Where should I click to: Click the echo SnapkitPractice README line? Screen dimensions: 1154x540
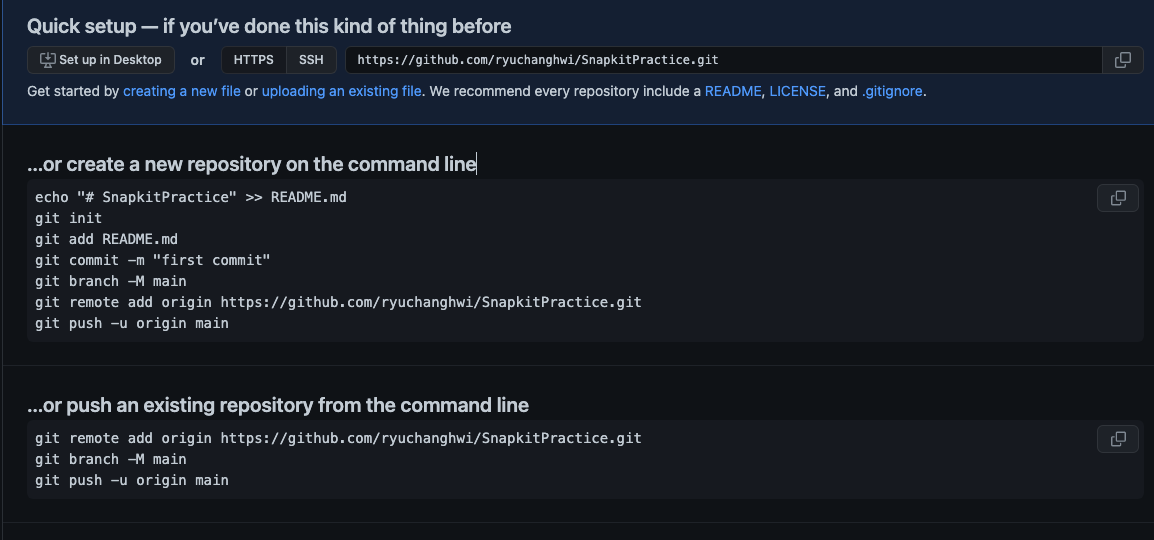click(x=191, y=197)
